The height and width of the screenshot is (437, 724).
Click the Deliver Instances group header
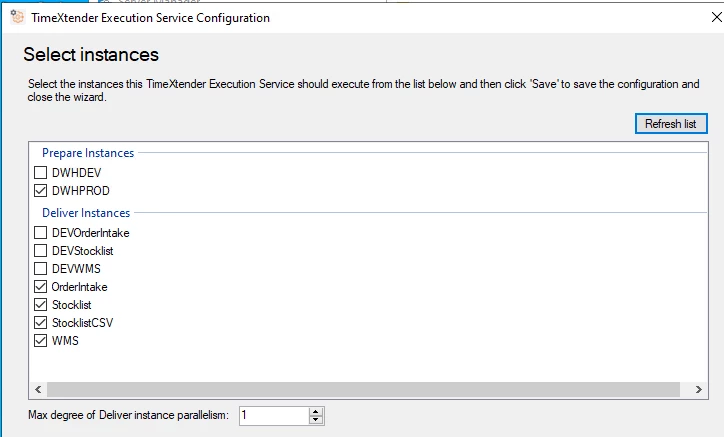point(86,213)
